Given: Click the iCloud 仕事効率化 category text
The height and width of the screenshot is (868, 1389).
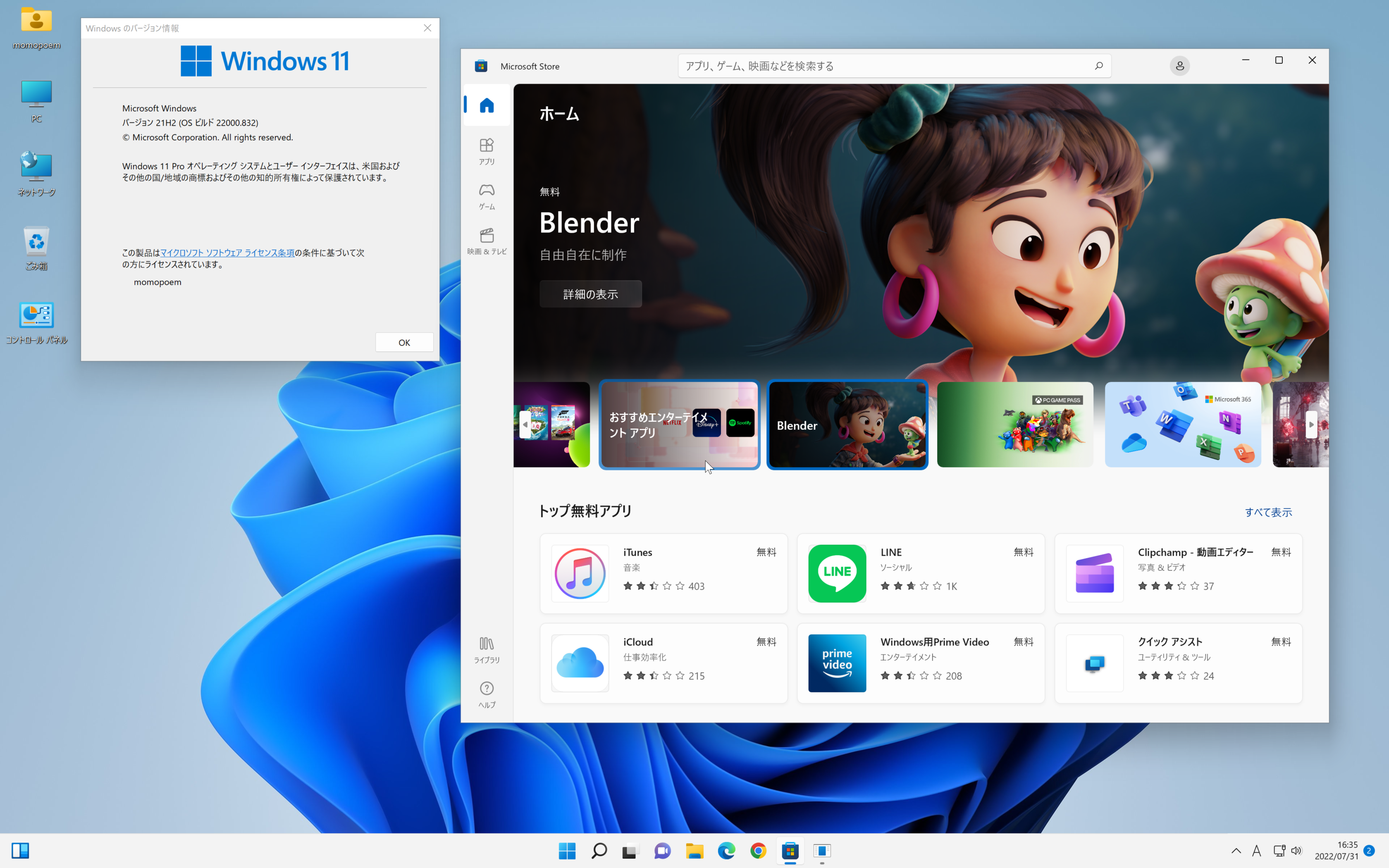Looking at the screenshot, I should point(644,657).
